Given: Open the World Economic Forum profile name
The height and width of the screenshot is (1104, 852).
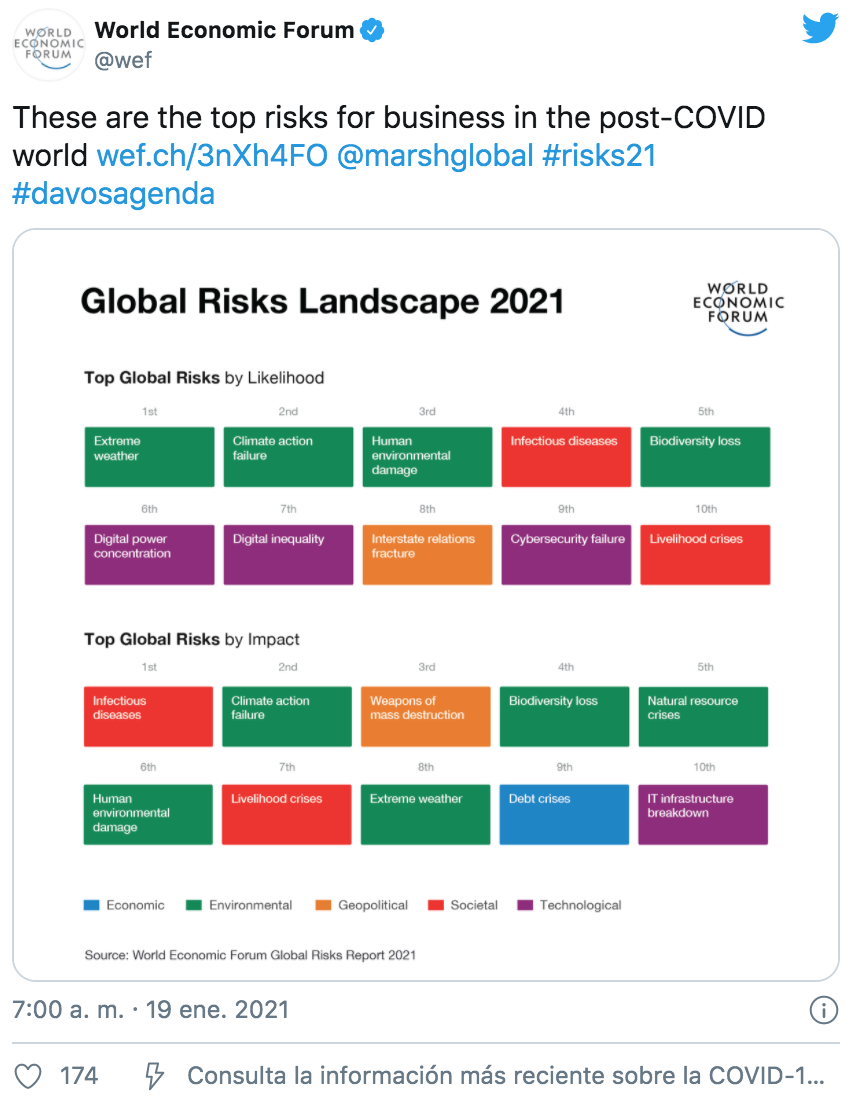Looking at the screenshot, I should click(x=224, y=30).
